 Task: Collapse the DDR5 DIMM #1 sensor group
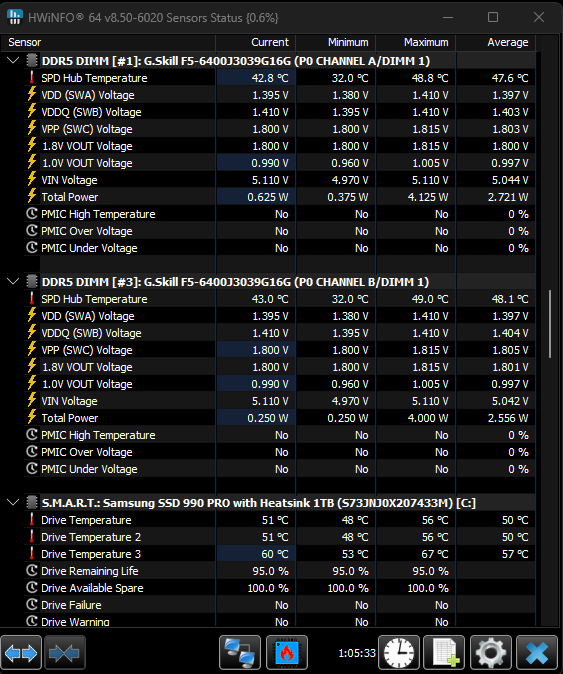[x=13, y=61]
